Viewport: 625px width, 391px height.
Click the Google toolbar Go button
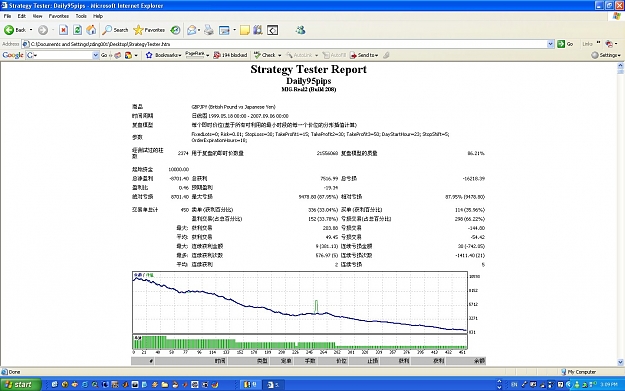point(104,55)
